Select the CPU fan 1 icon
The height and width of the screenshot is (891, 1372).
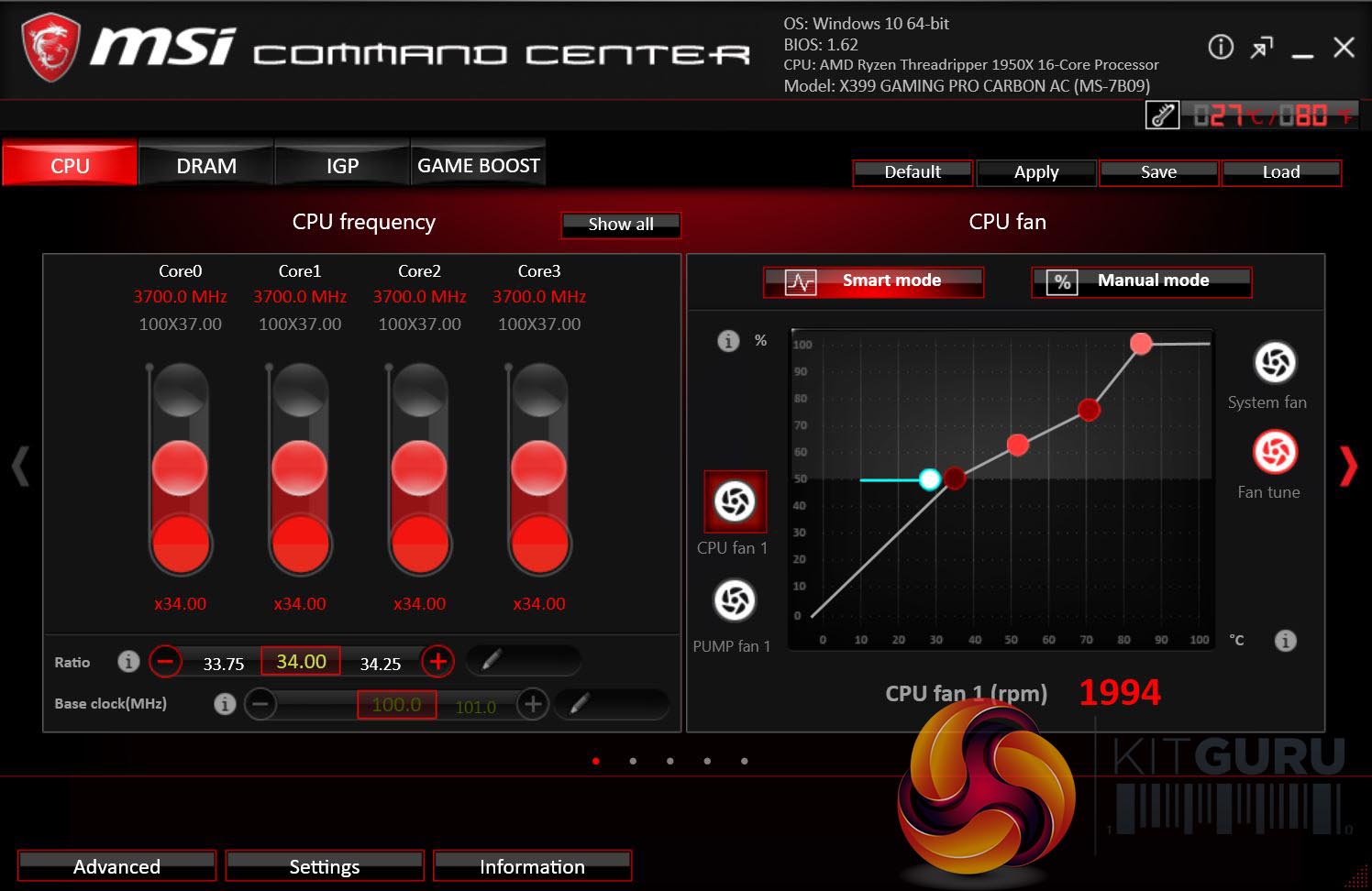pos(735,501)
